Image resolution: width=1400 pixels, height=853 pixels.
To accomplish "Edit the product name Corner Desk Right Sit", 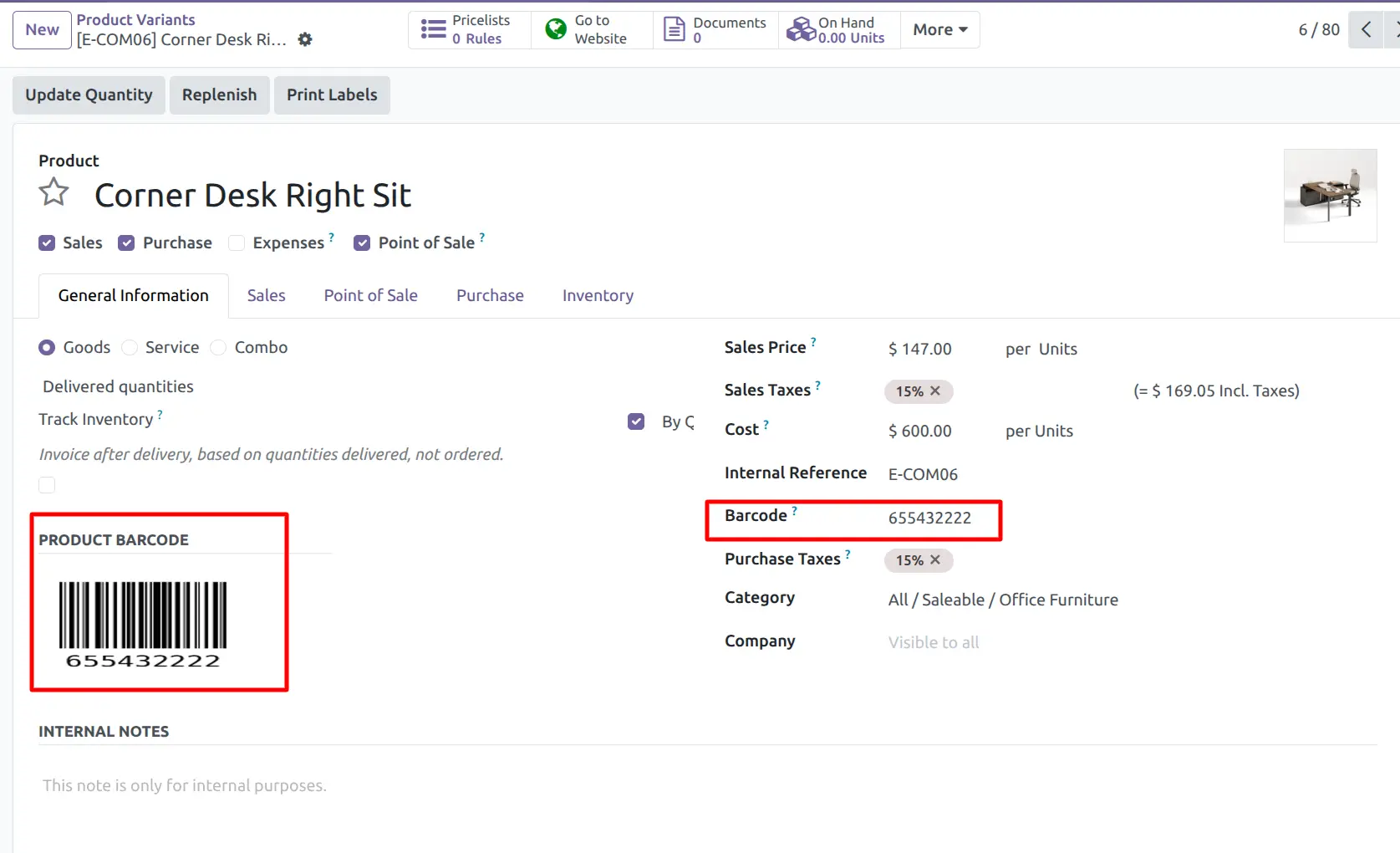I will point(252,196).
